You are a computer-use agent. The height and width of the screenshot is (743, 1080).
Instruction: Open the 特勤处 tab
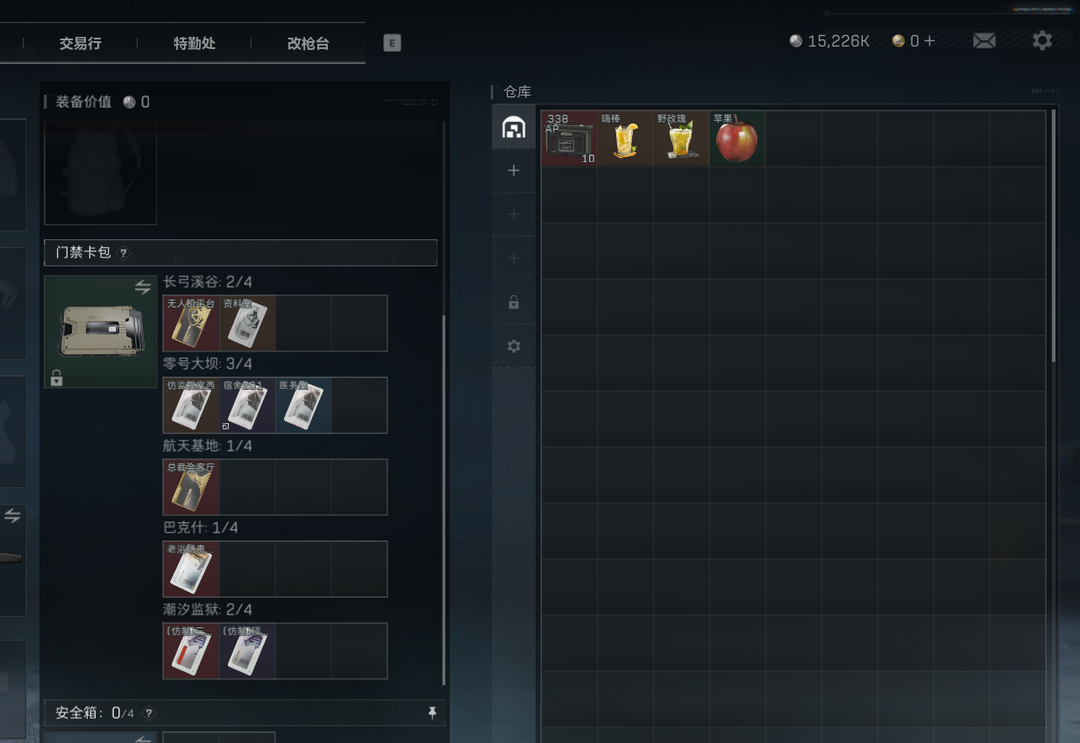pyautogui.click(x=194, y=43)
